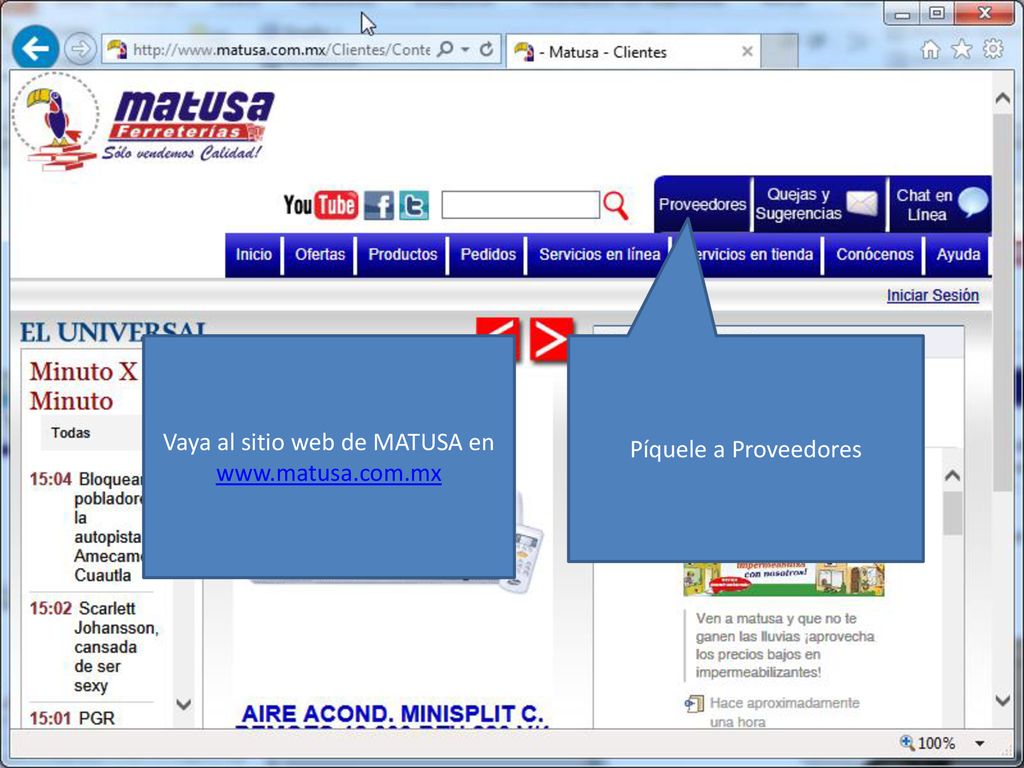Viewport: 1024px width, 768px height.
Task: Click the red magnifying glass search icon
Action: [616, 206]
